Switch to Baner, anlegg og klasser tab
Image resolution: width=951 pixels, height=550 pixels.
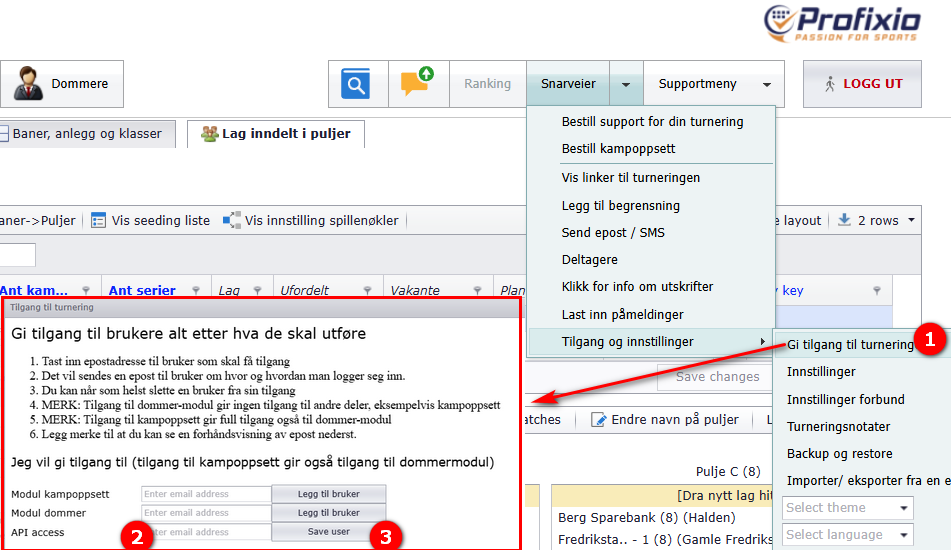click(x=87, y=134)
